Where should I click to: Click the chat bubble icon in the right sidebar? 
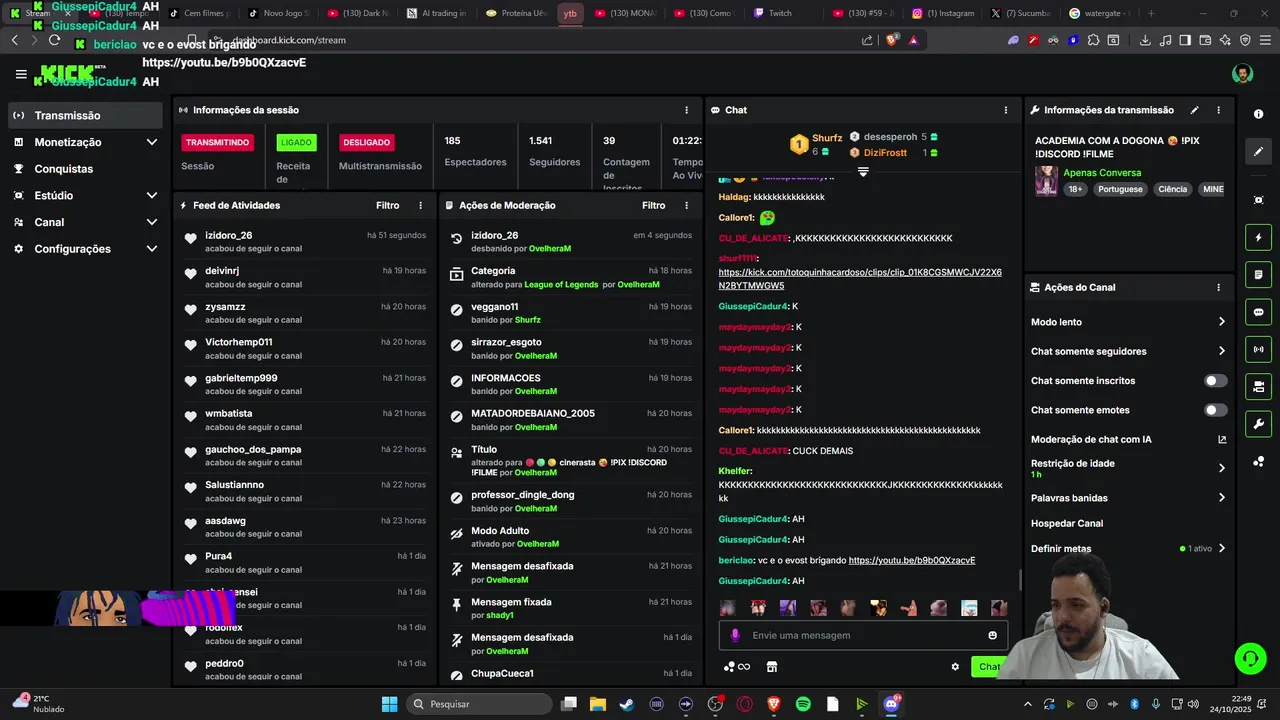click(x=1258, y=312)
